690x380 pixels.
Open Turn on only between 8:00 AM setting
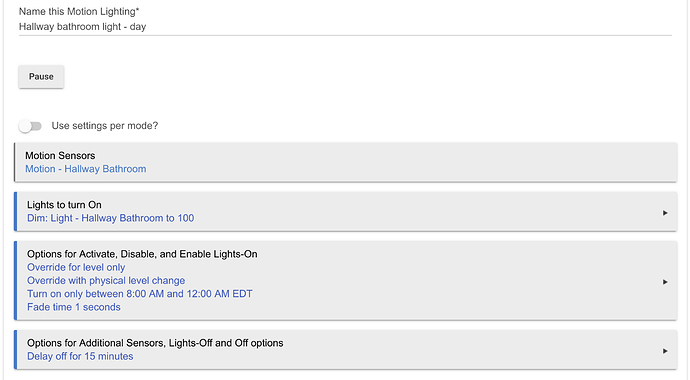pos(139,294)
